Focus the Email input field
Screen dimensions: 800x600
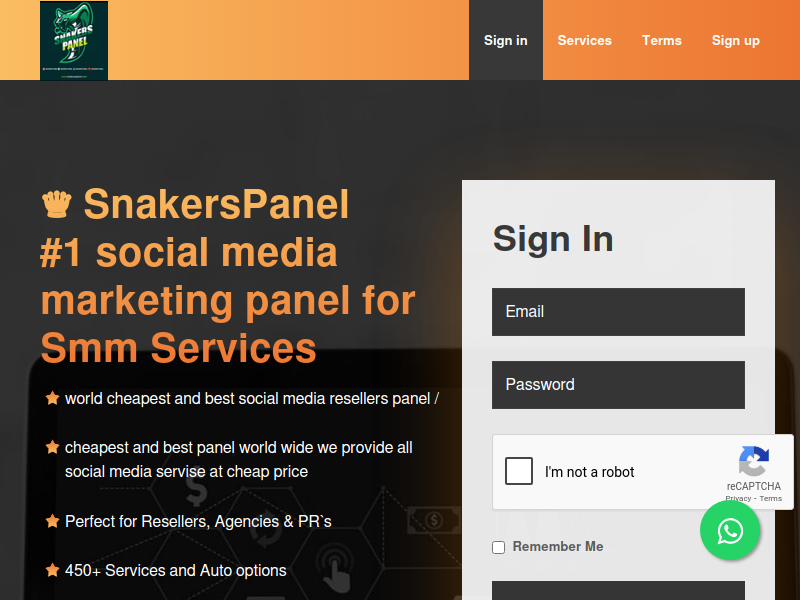pyautogui.click(x=618, y=312)
